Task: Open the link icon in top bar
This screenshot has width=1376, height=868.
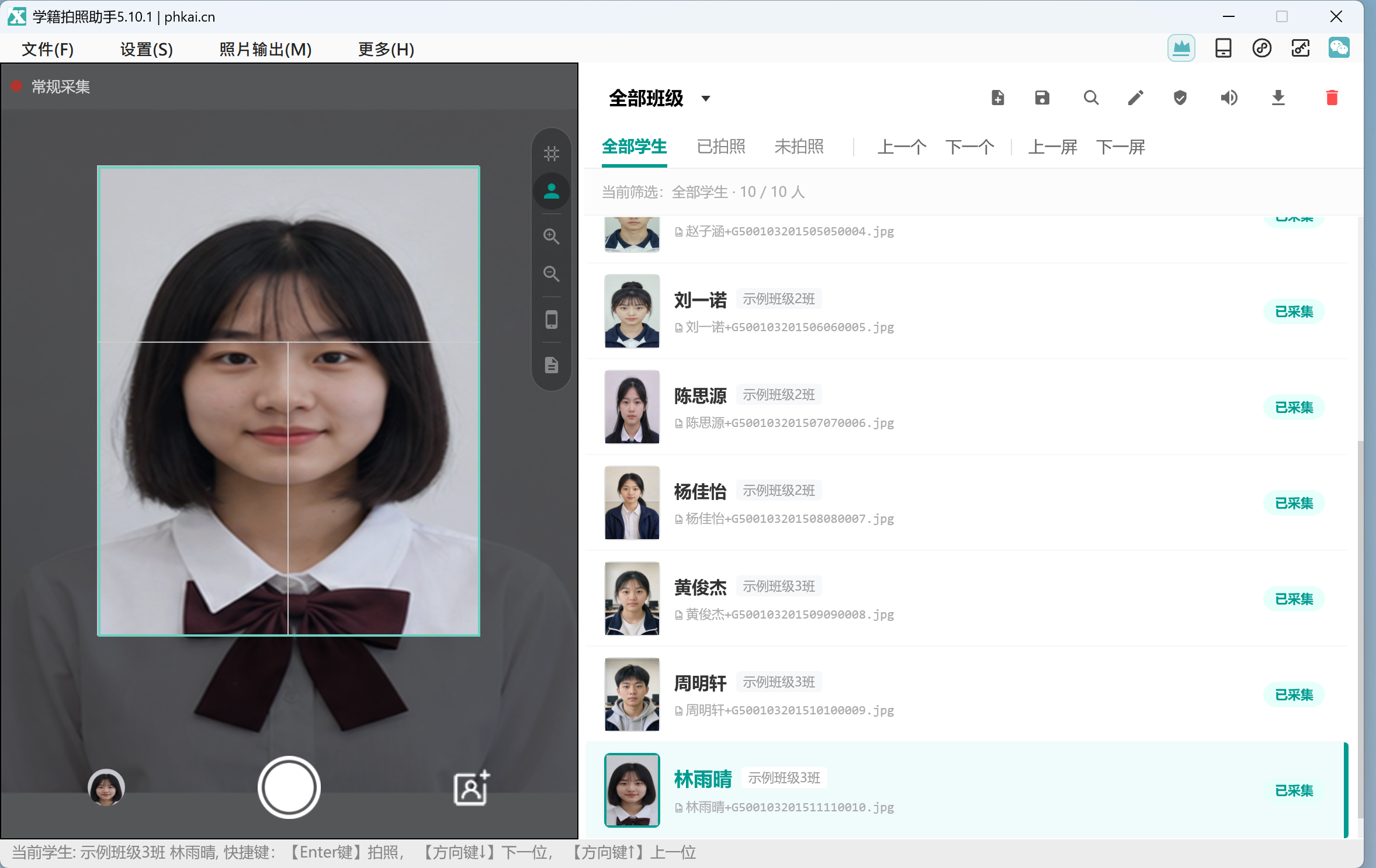Action: tap(1261, 48)
